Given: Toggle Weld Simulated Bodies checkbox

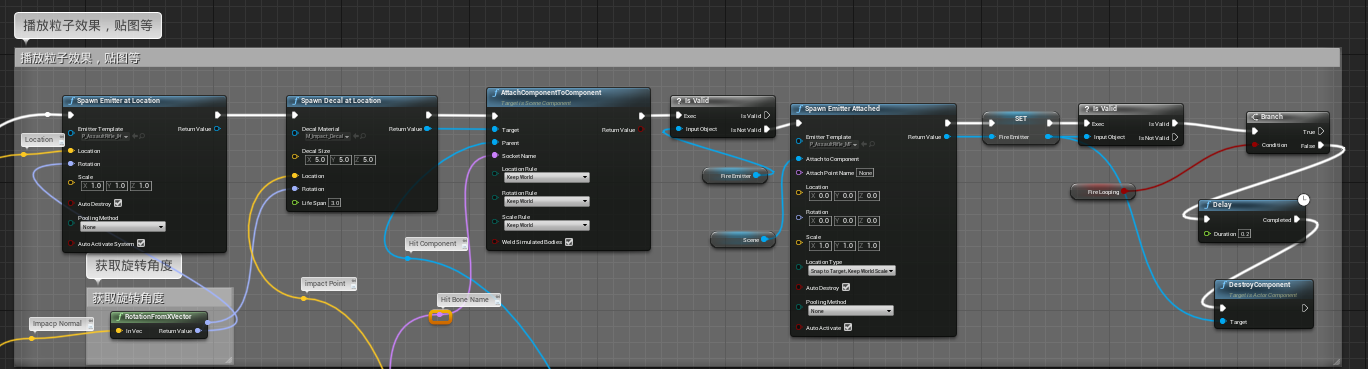Looking at the screenshot, I should pyautogui.click(x=569, y=241).
